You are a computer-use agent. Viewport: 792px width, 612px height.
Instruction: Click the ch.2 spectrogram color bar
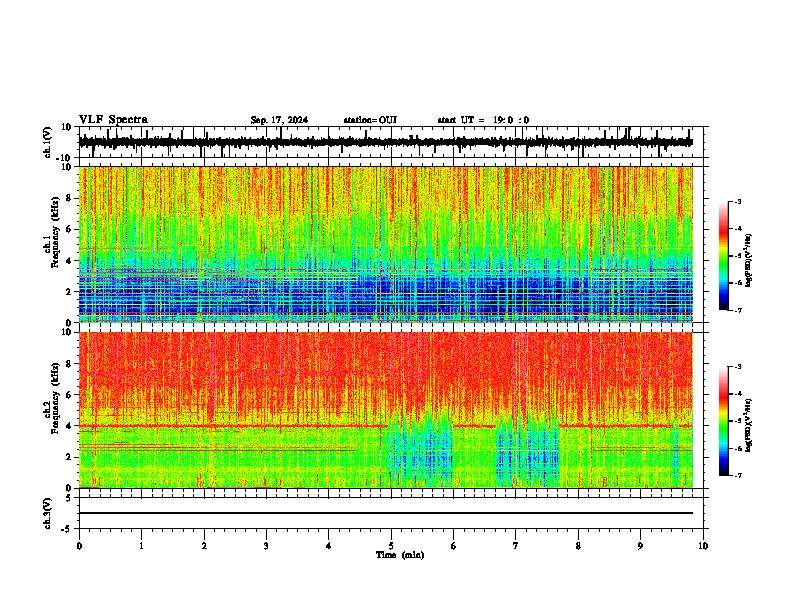723,421
